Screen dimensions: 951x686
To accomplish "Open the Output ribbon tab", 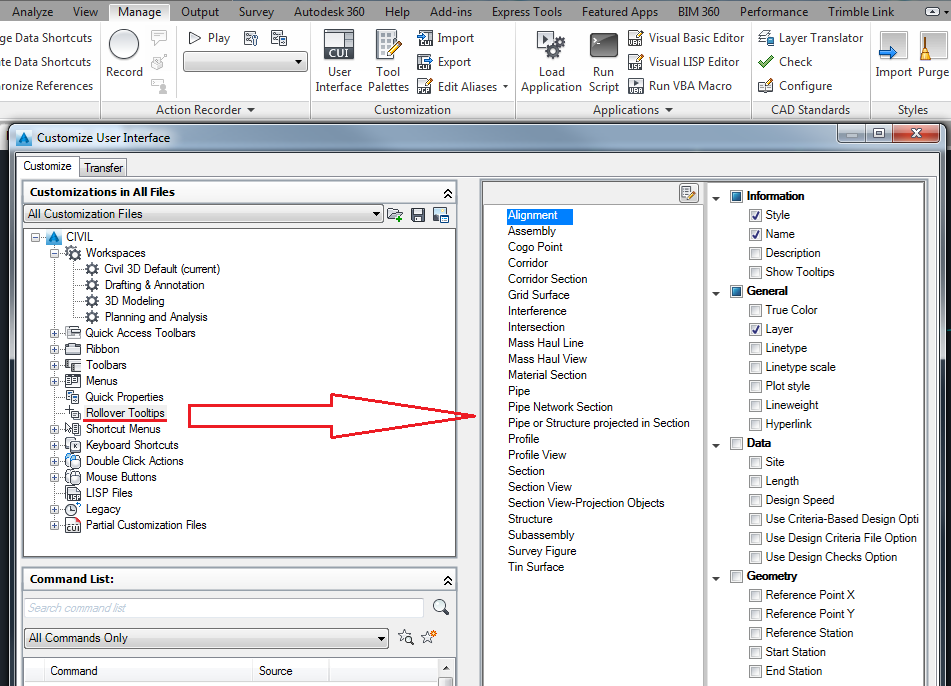I will pyautogui.click(x=200, y=12).
